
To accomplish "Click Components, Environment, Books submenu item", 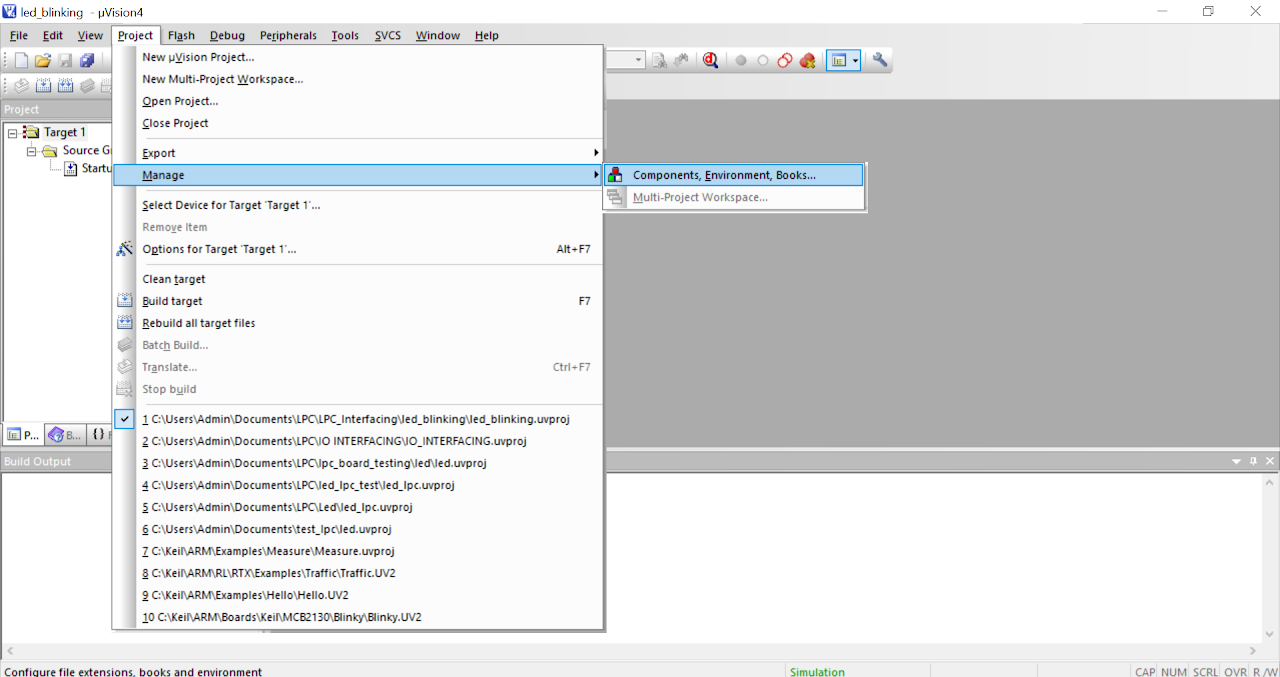I will pos(734,175).
